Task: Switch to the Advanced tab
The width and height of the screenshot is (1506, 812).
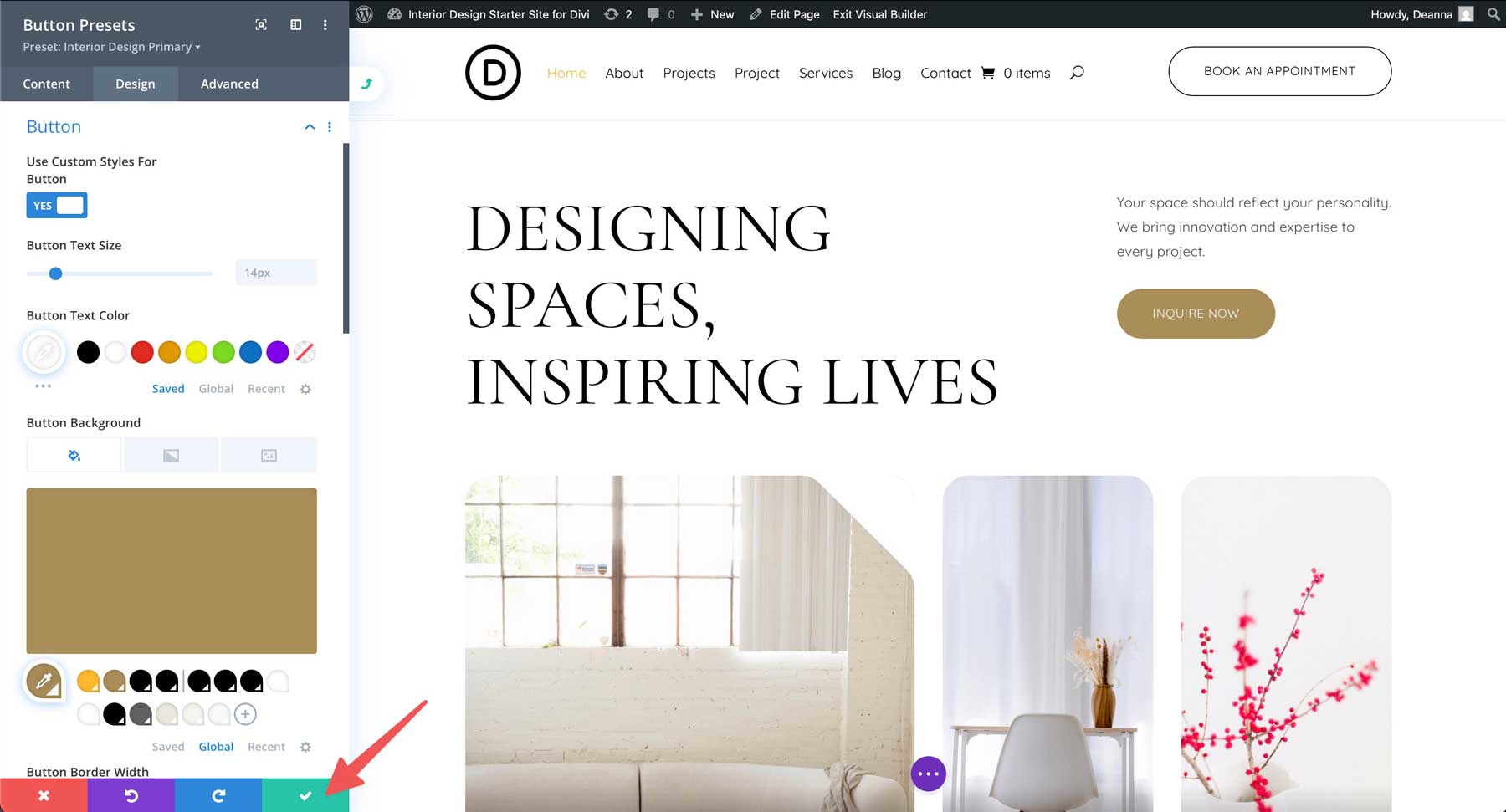Action: click(x=228, y=84)
